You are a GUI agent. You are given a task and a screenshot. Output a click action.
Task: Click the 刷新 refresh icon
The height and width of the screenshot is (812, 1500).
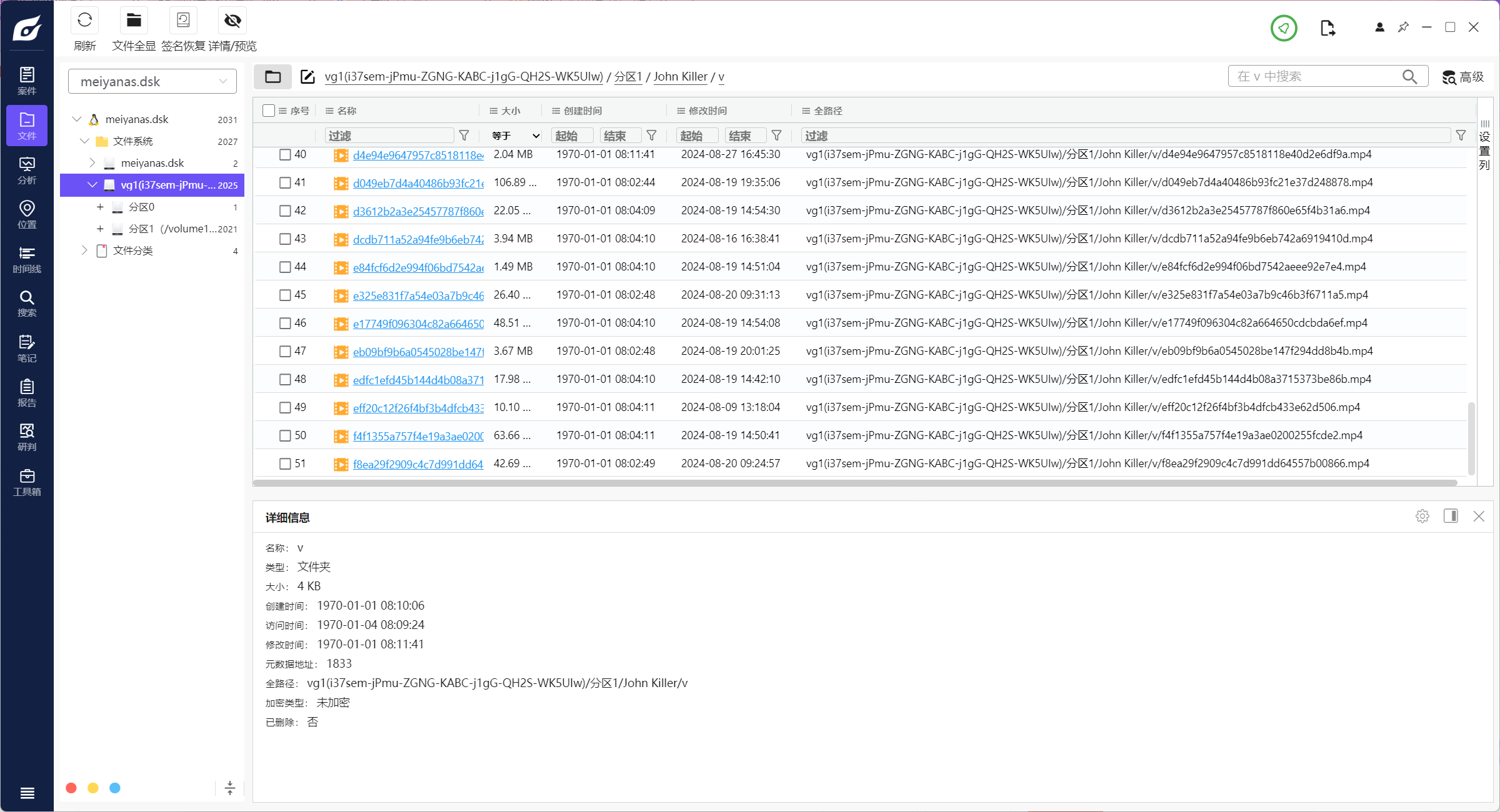(x=85, y=21)
